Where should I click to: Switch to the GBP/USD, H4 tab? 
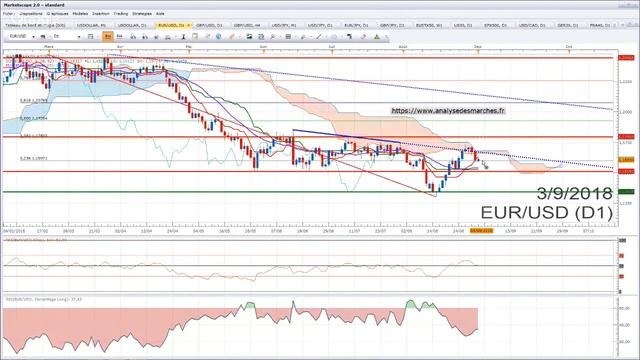pos(247,25)
